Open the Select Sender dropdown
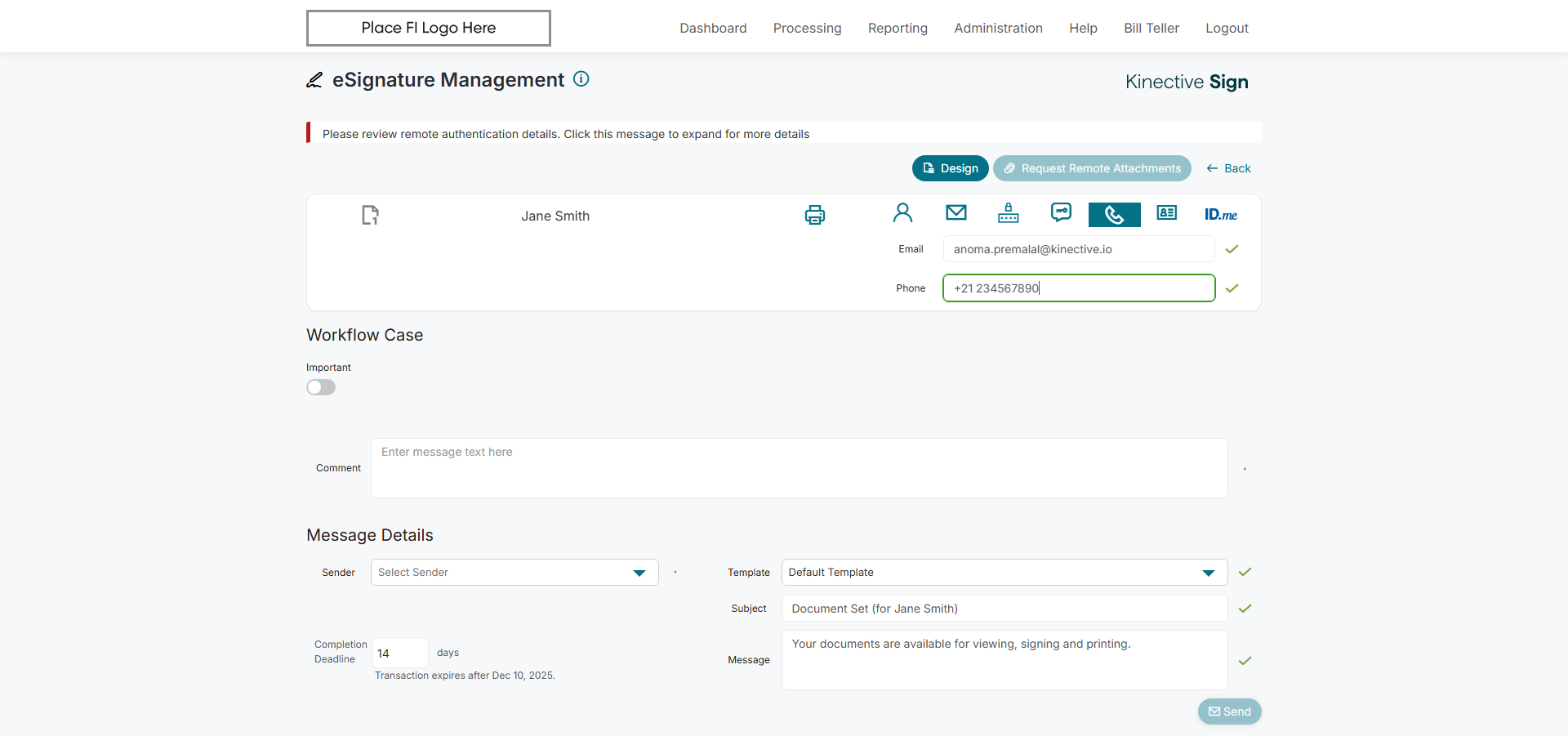Viewport: 1568px width, 736px height. (514, 573)
